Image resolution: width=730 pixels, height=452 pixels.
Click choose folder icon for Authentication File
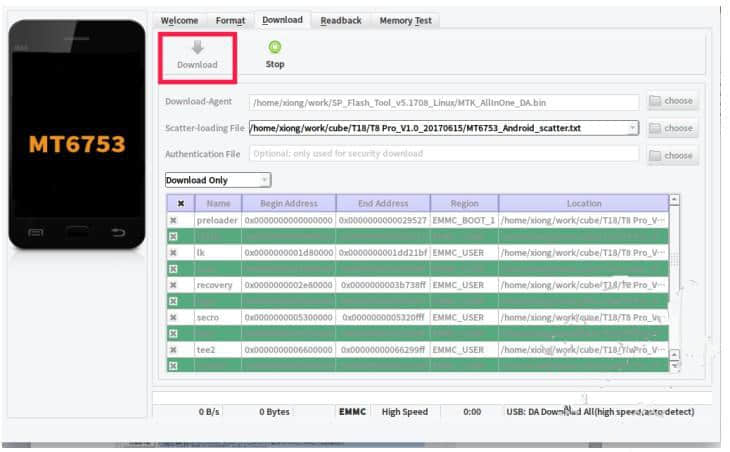(x=655, y=155)
